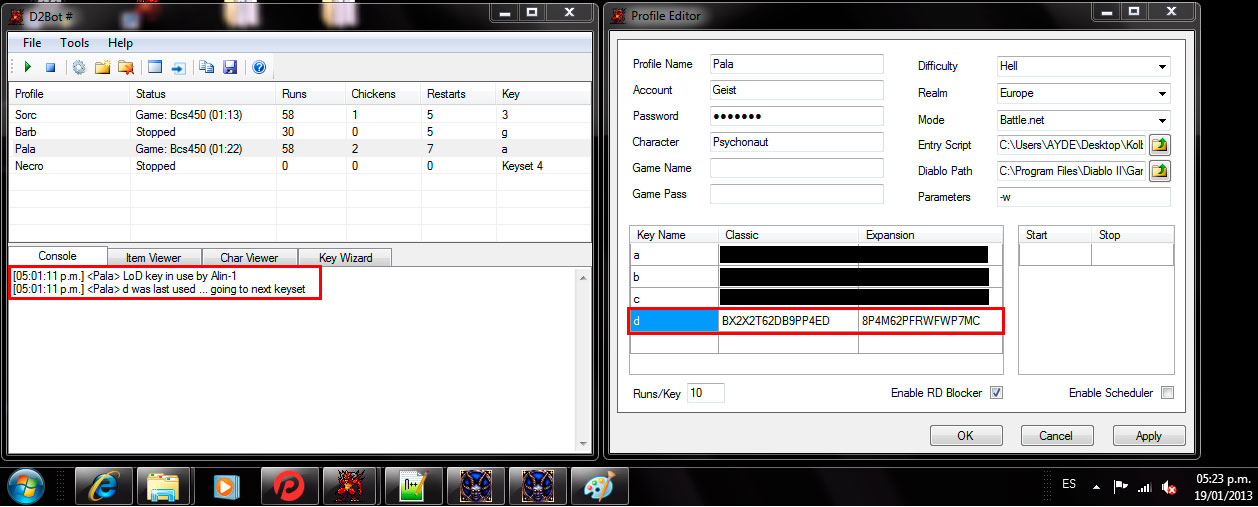Screen dimensions: 1258x507
Task: Select Pala profile row
Action: [300, 149]
